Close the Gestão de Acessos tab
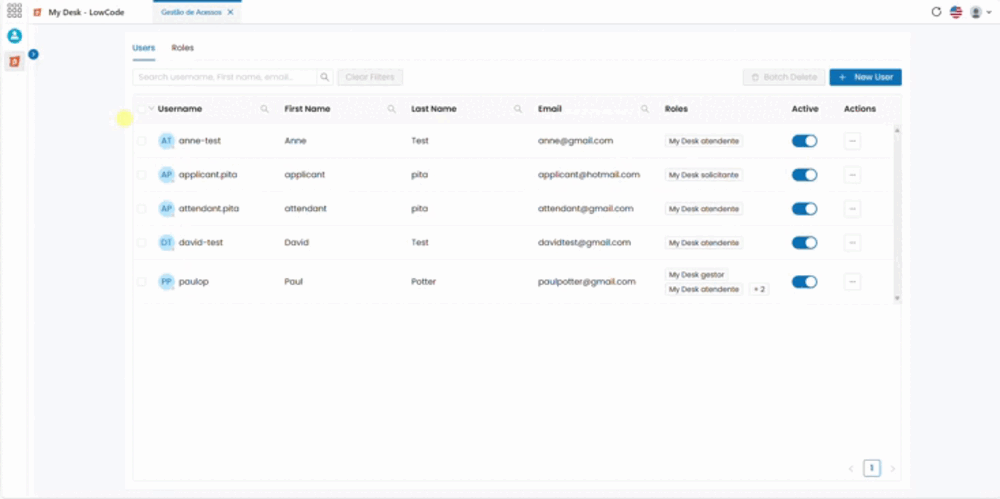The width and height of the screenshot is (1000, 499). tap(230, 12)
